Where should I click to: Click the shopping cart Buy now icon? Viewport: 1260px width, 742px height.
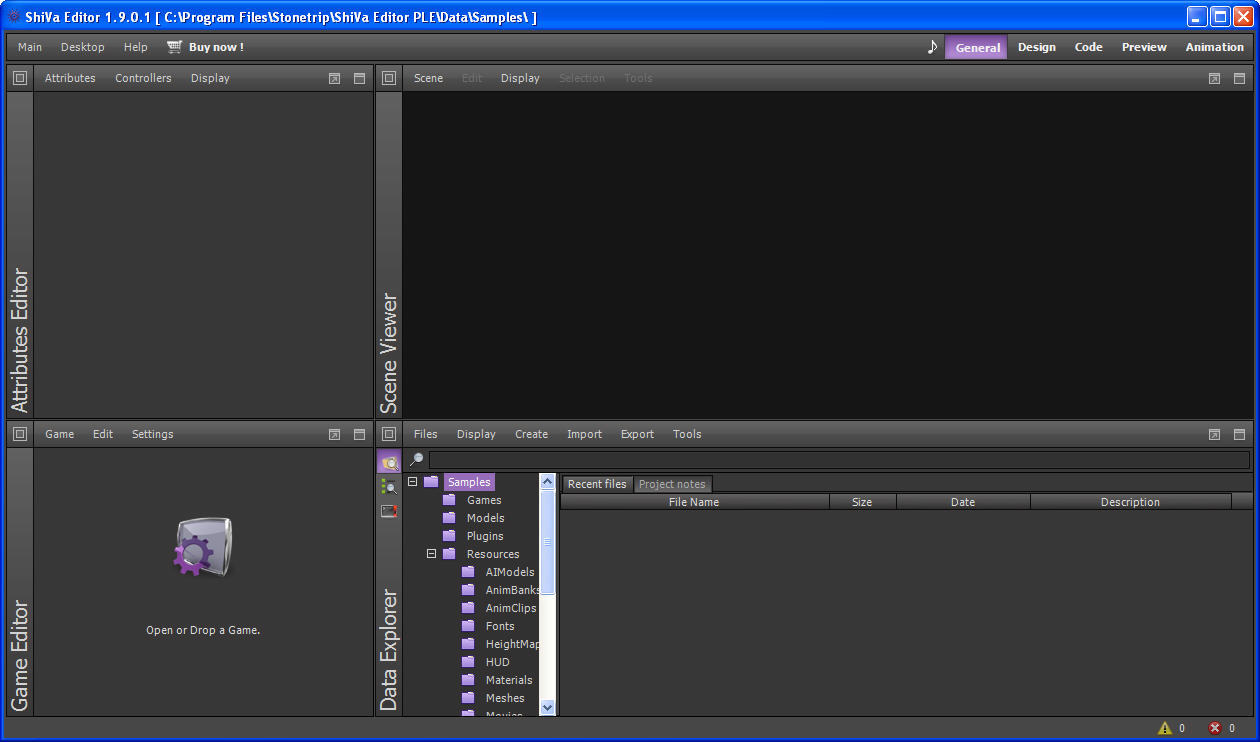coord(174,46)
